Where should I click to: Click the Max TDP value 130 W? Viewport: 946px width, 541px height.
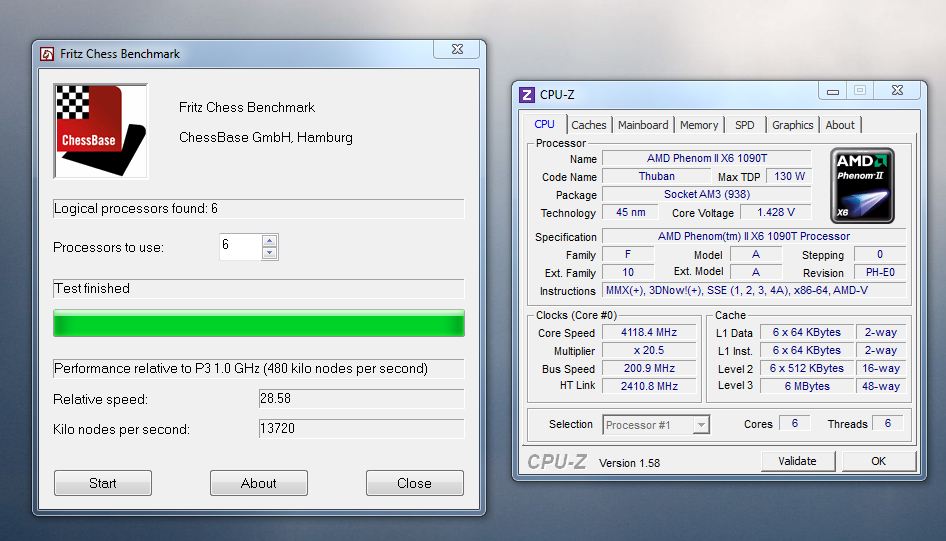click(789, 176)
